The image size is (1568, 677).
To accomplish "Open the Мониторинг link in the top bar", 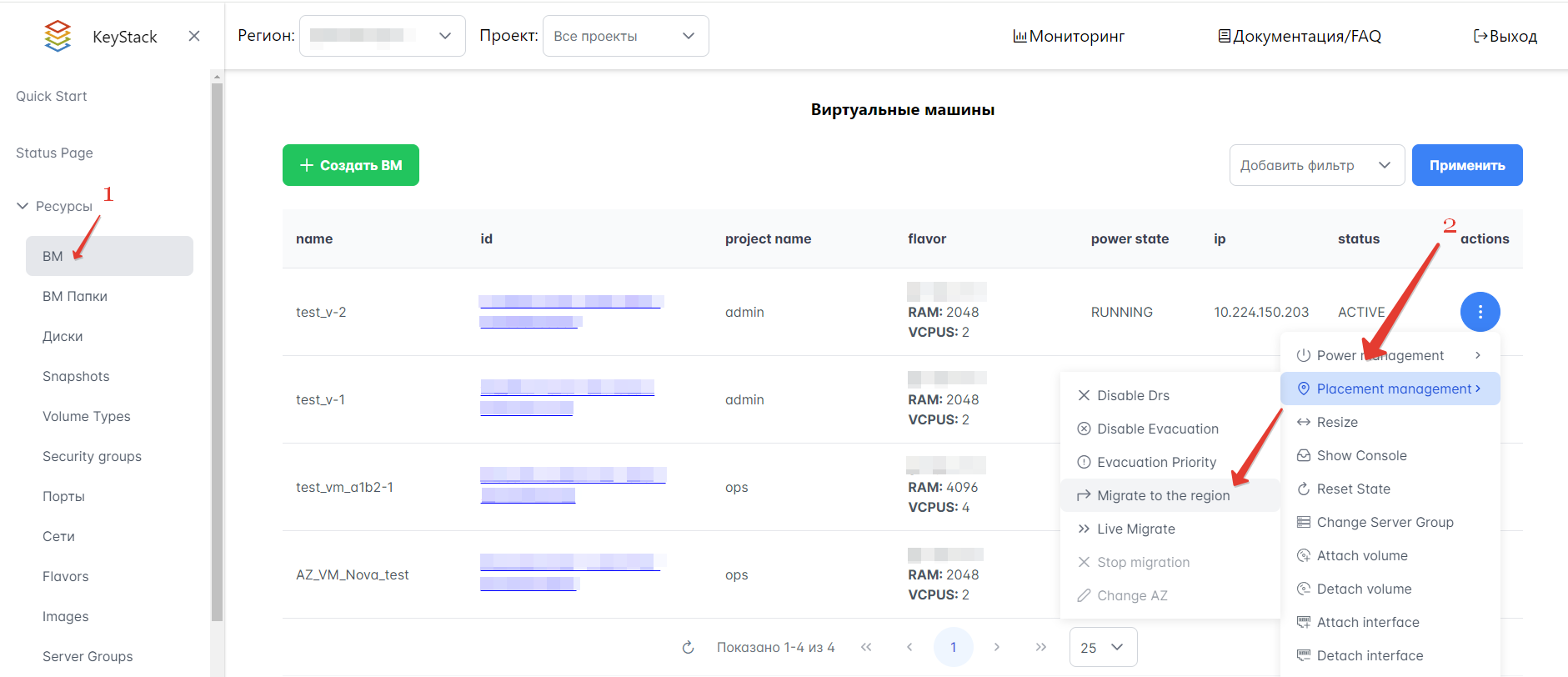I will (x=1069, y=36).
